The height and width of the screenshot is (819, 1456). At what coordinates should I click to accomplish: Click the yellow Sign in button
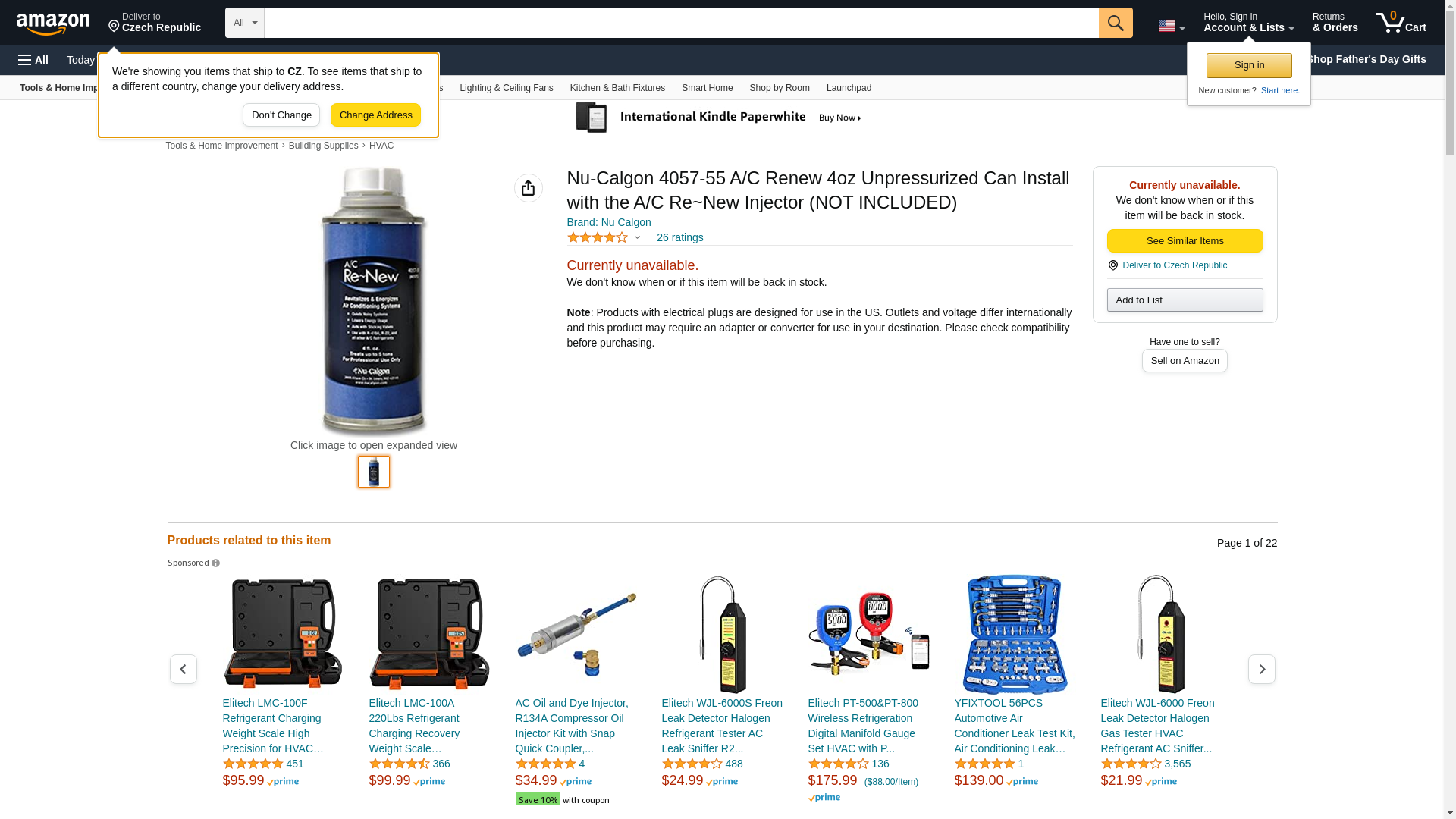(x=1249, y=65)
